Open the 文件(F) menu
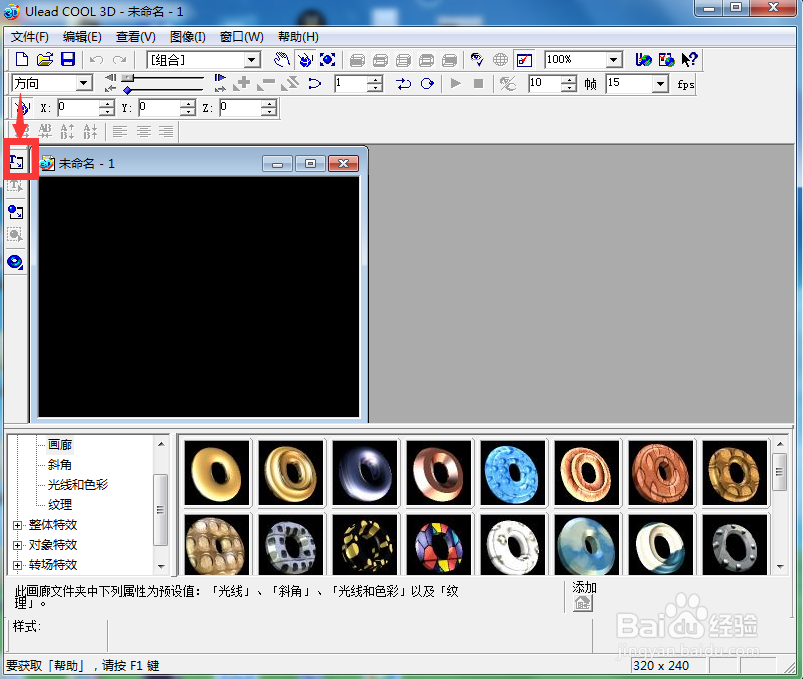The width and height of the screenshot is (803, 679). [x=30, y=37]
